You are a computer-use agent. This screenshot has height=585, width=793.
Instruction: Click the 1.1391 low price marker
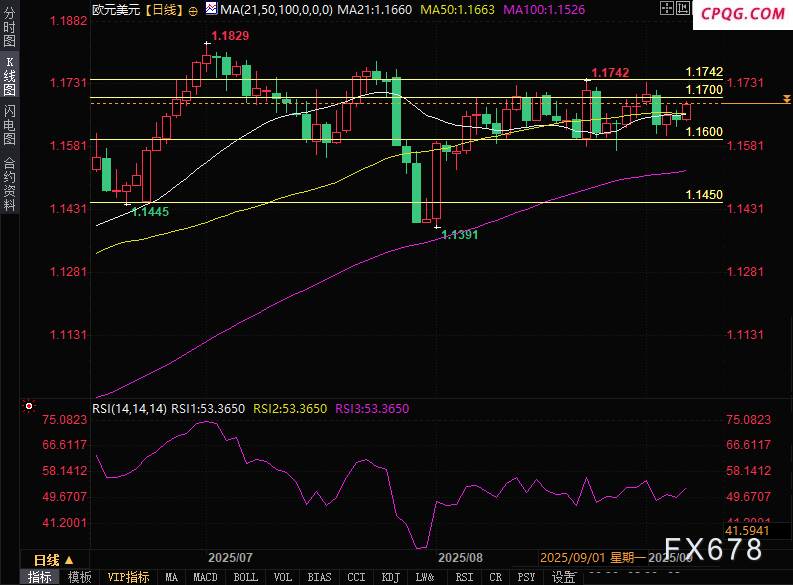click(x=459, y=234)
